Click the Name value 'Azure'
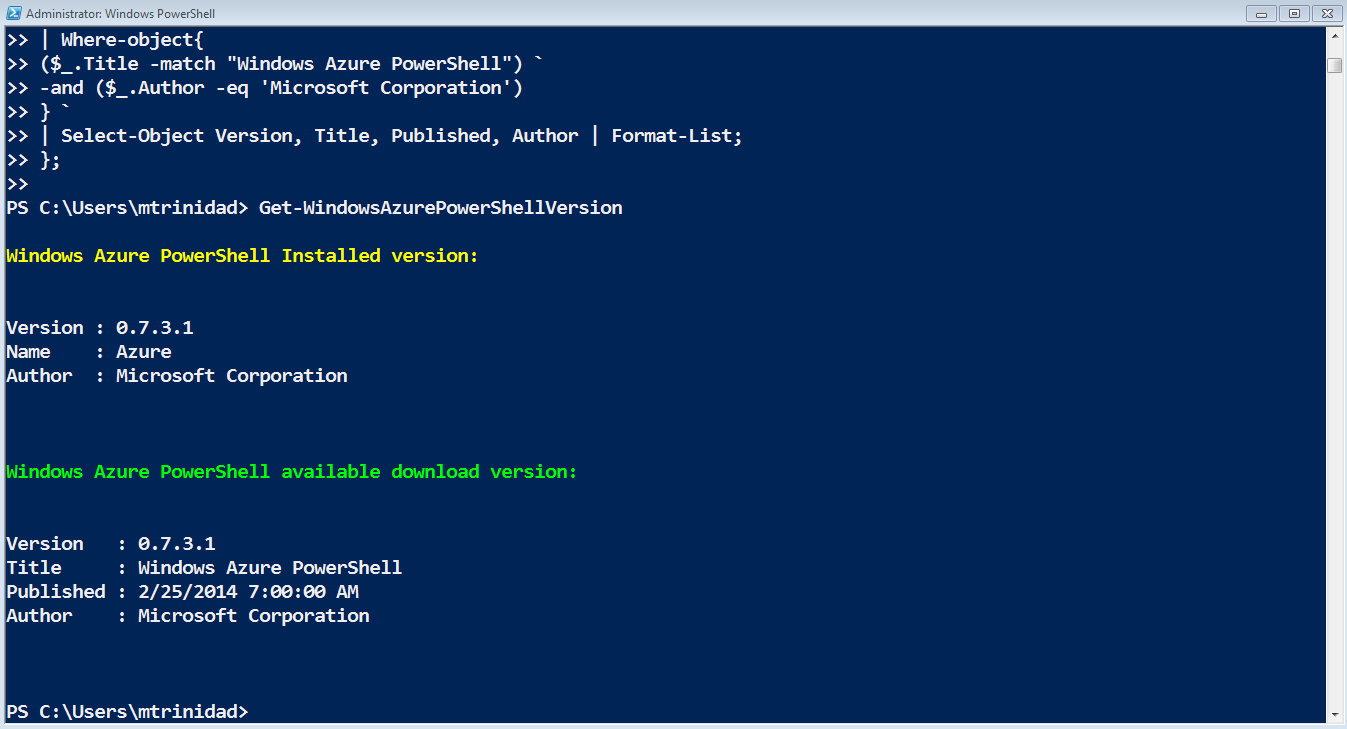The height and width of the screenshot is (729, 1347). coord(144,352)
